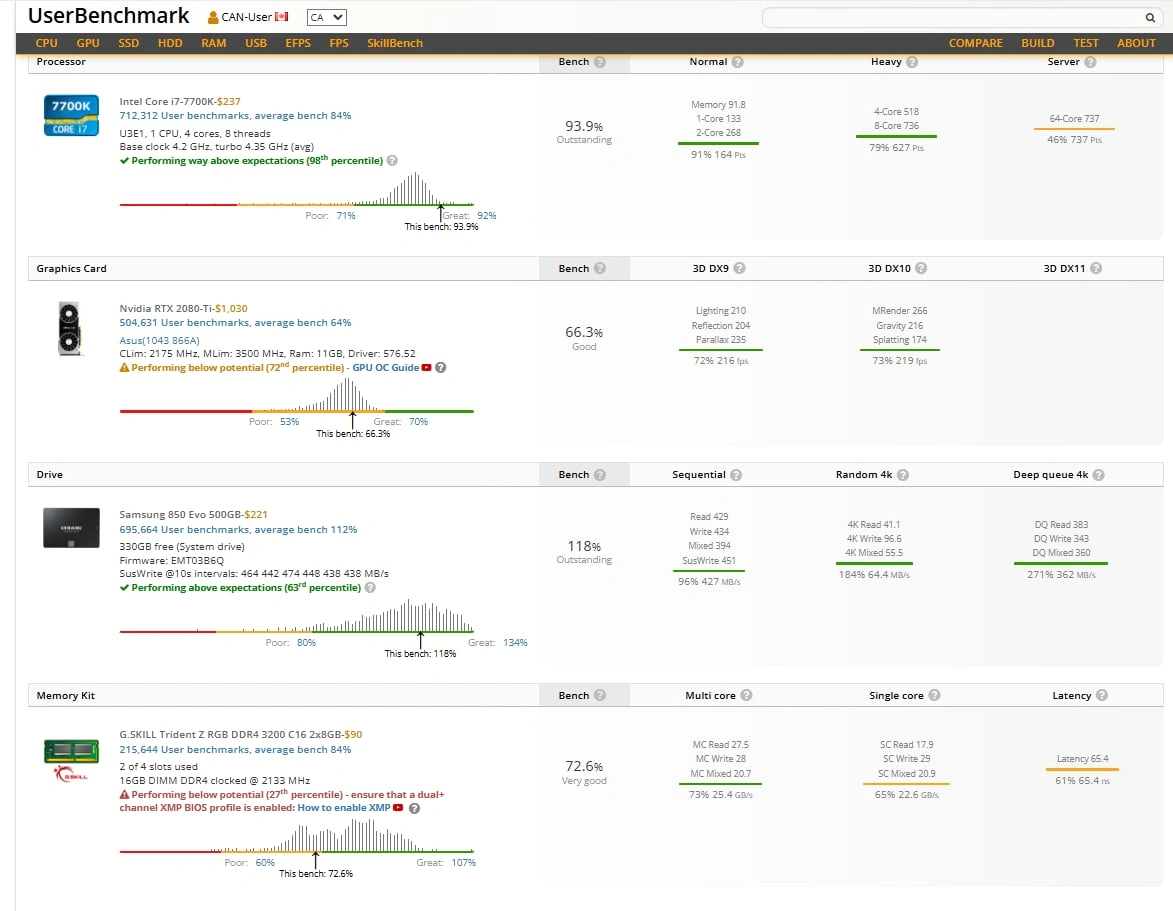Image resolution: width=1173 pixels, height=911 pixels.
Task: Click the Drive Bench help icon
Action: coord(600,475)
